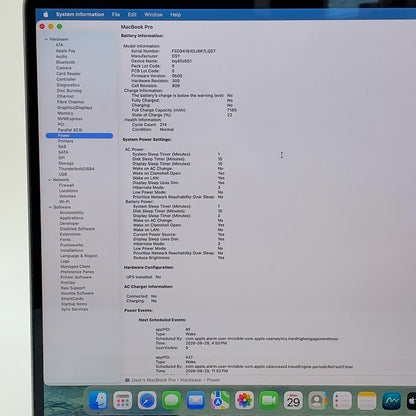Screen dimensions: 416x416
Task: Launch Safari from the Dock
Action: coord(147,400)
